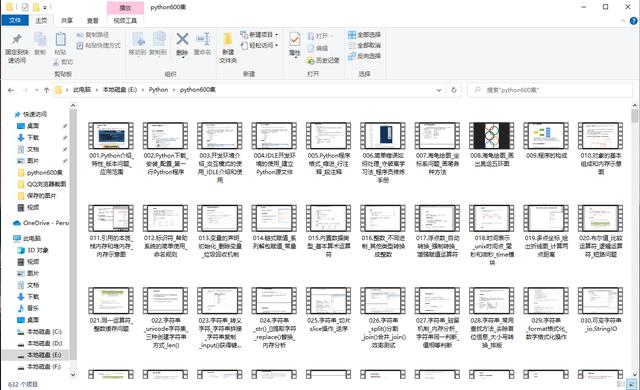Screen dimensions: 640x390
Task: Click 此电脑 in the address breadcrumb
Action: coord(82,90)
